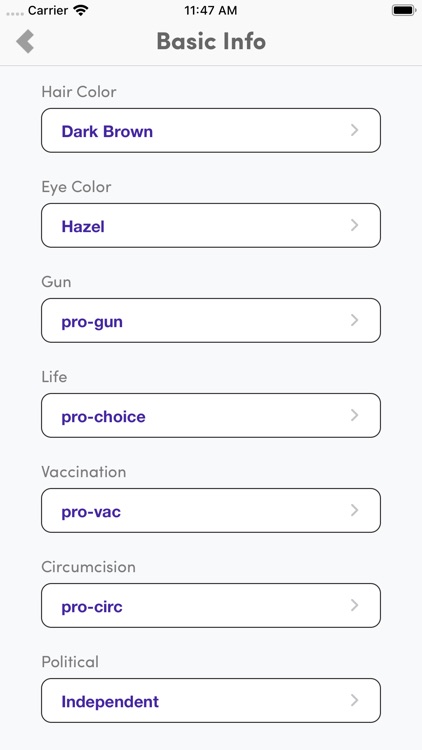422x750 pixels.
Task: Open the Political Independent field
Action: pyautogui.click(x=211, y=700)
